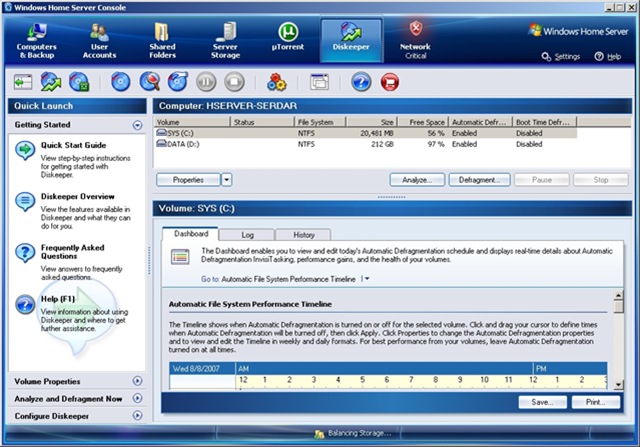This screenshot has width=640, height=447.
Task: Collapse the Getting Started section
Action: click(138, 125)
